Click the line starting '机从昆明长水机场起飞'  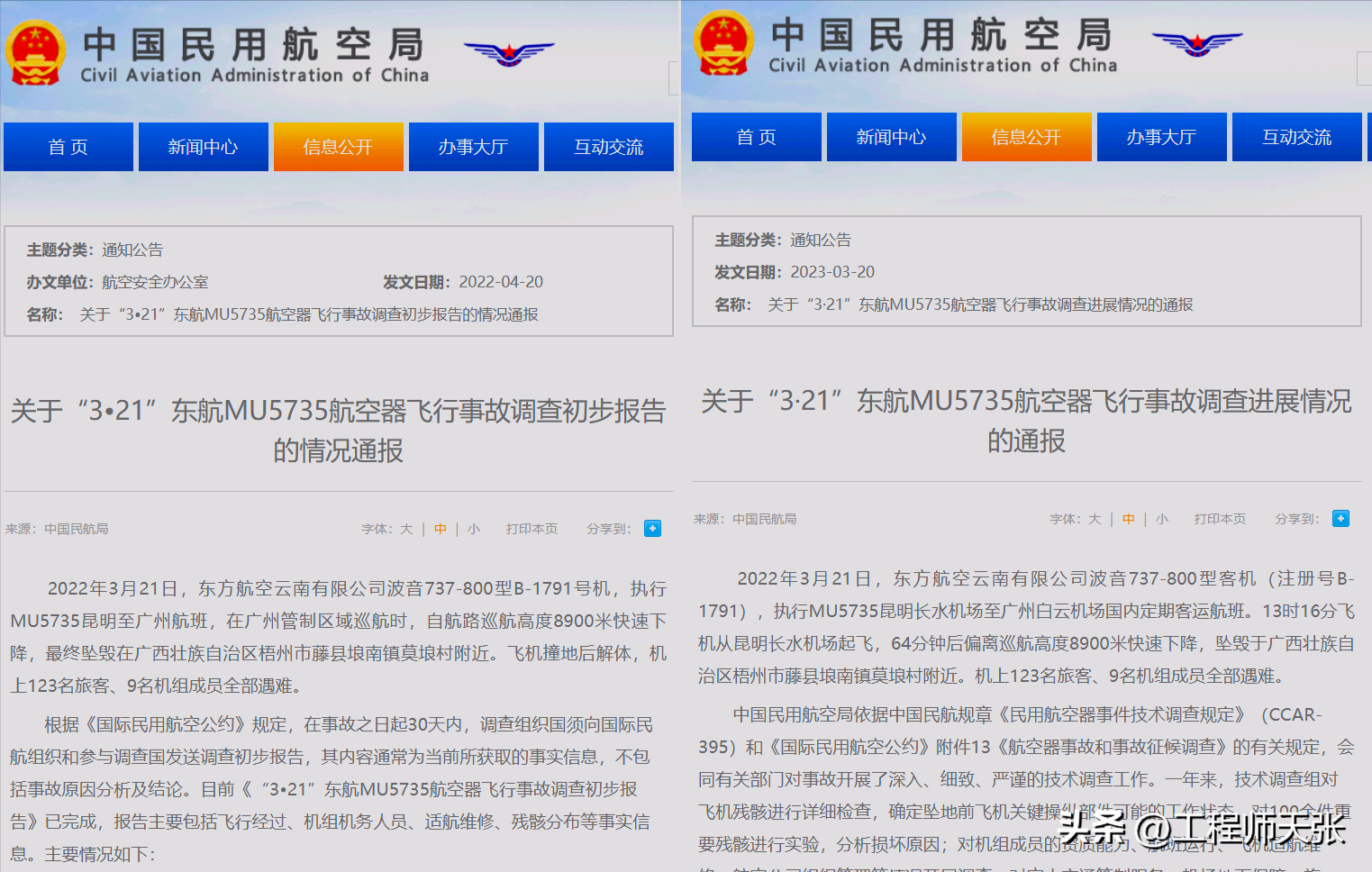click(x=1027, y=644)
